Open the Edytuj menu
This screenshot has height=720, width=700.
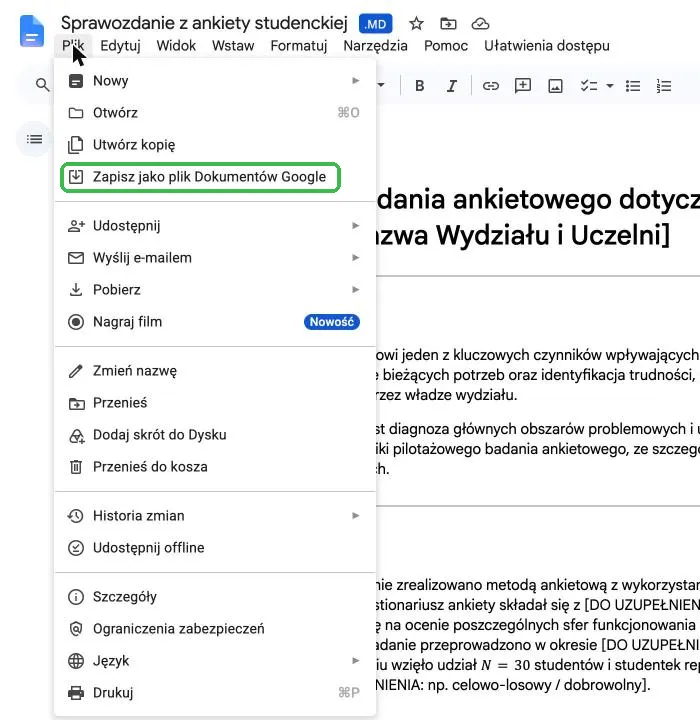click(x=120, y=45)
